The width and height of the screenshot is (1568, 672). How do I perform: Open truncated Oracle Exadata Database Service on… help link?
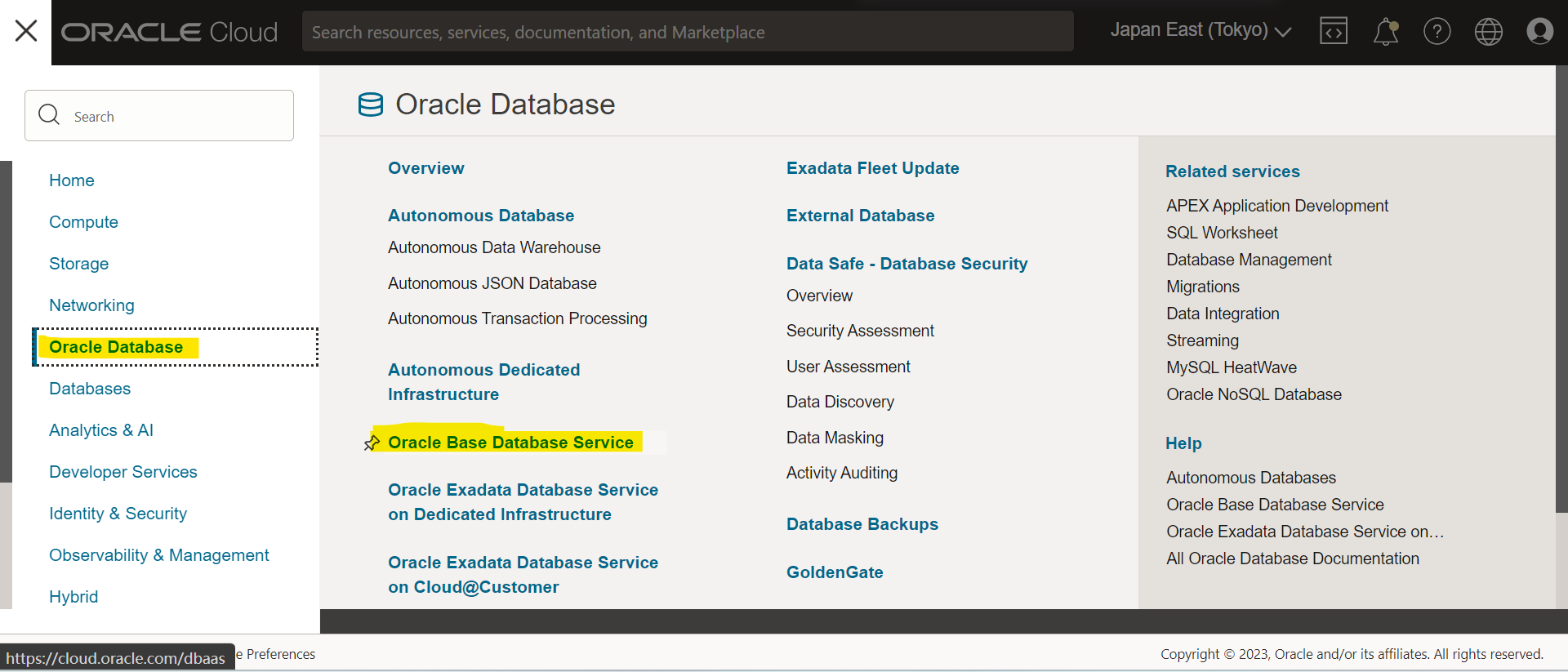[1305, 532]
